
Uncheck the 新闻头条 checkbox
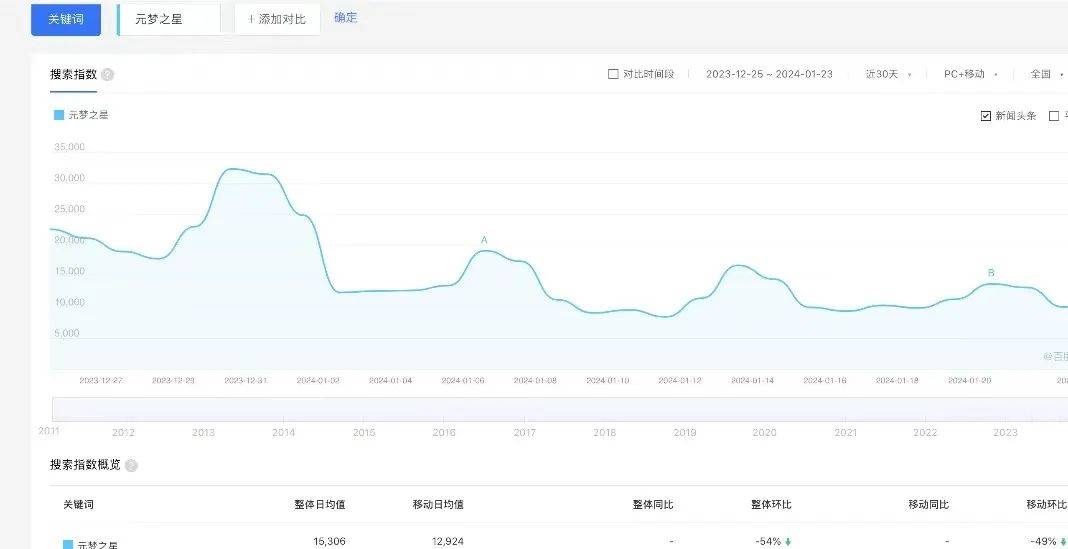tap(986, 116)
